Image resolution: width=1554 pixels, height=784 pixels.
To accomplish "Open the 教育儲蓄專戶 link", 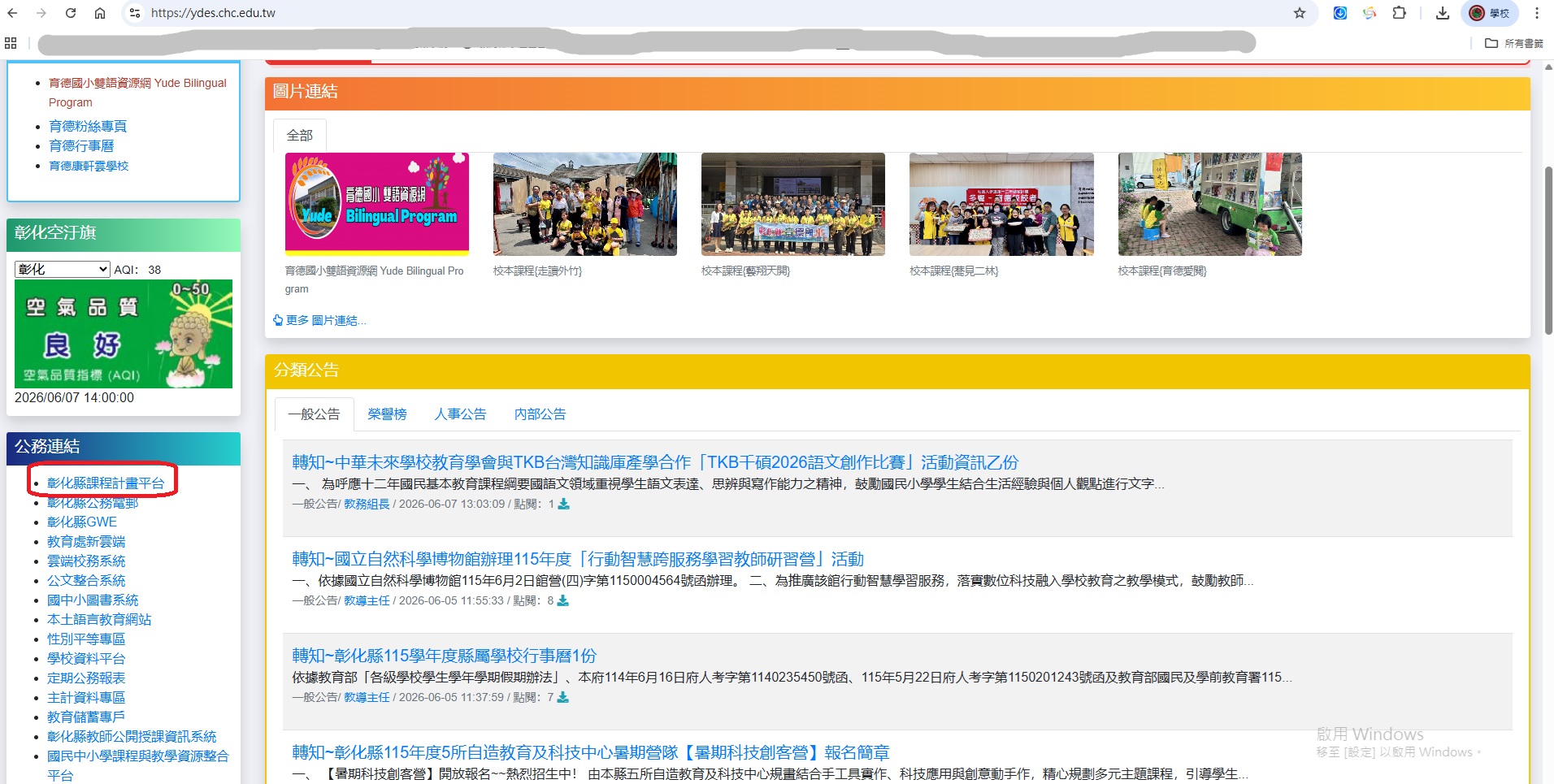I will click(86, 717).
